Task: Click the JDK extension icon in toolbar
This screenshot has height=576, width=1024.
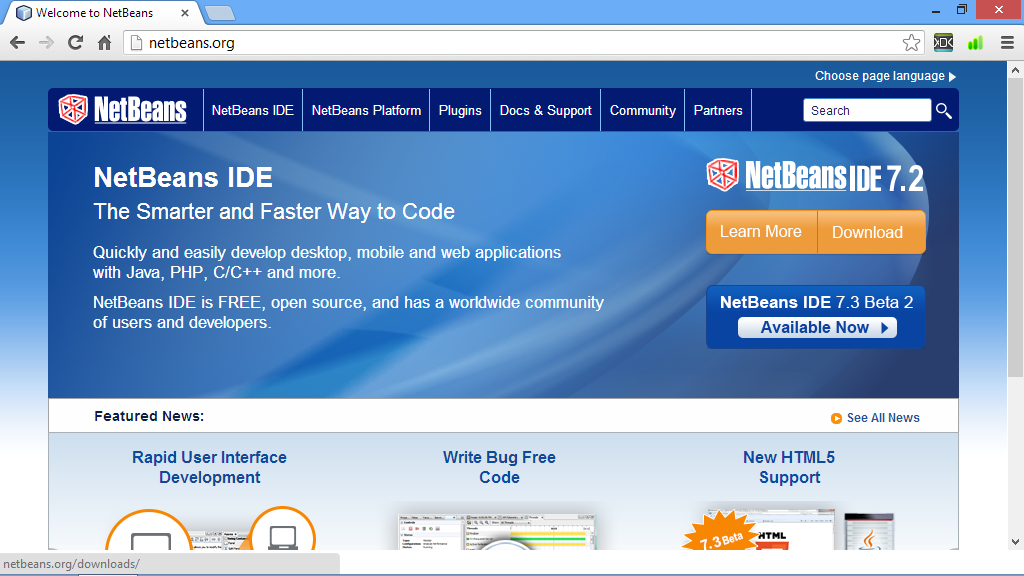Action: [943, 43]
